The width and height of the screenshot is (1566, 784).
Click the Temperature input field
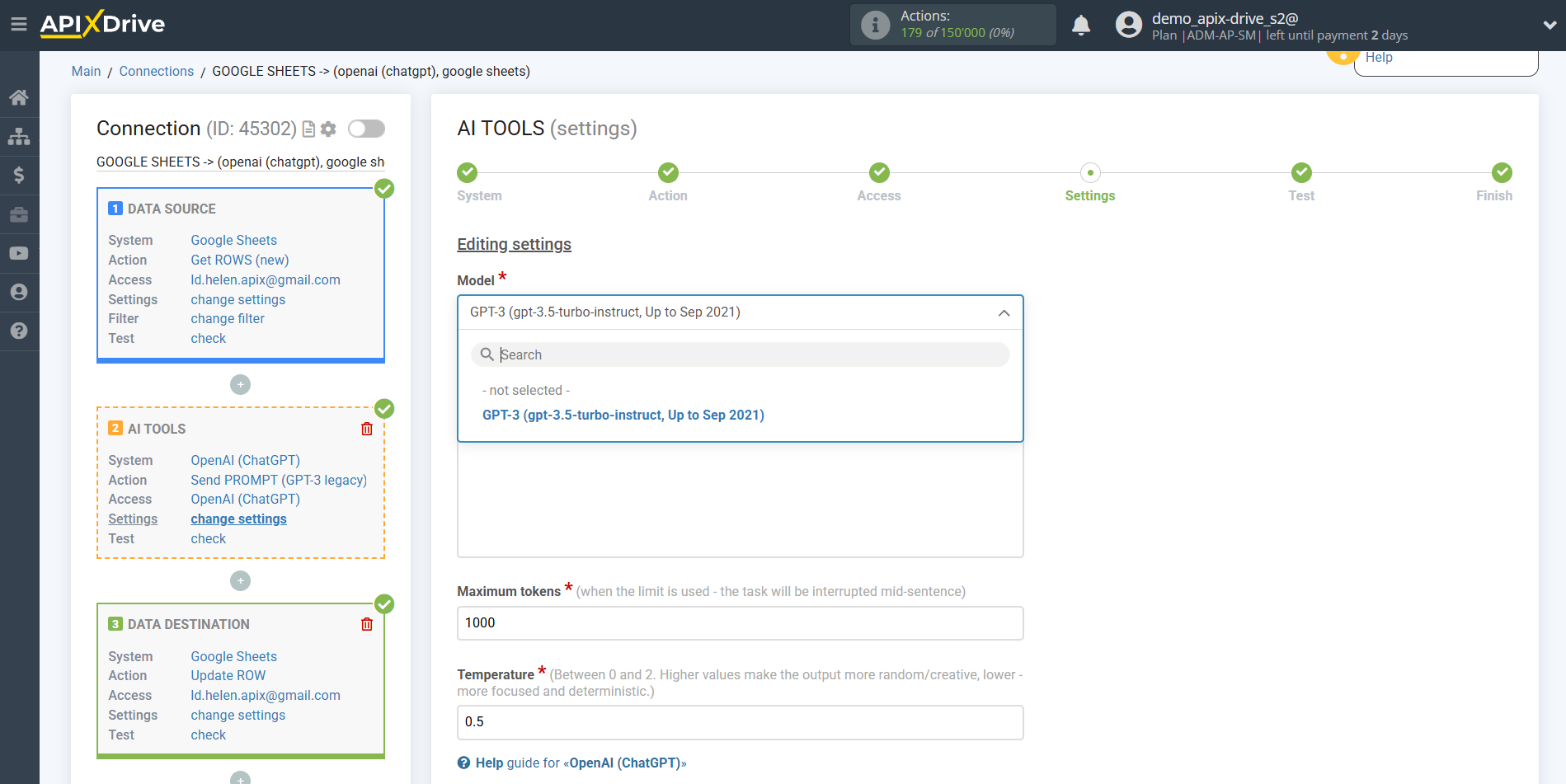[740, 722]
